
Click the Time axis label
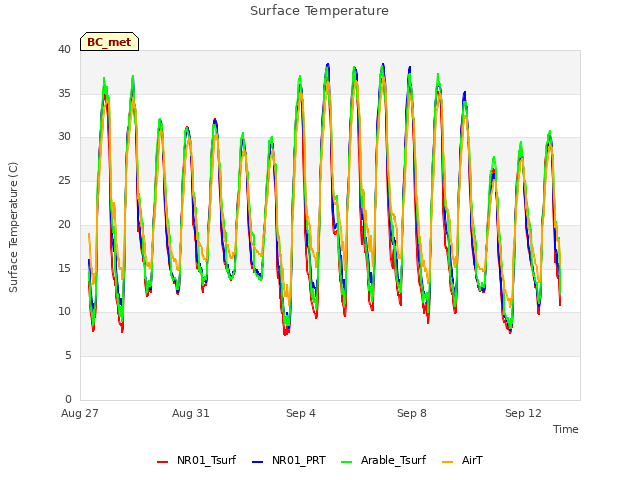(x=565, y=429)
